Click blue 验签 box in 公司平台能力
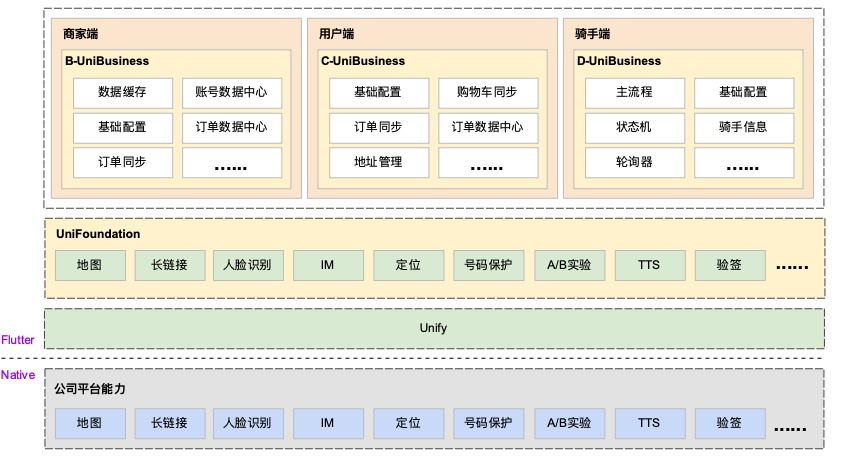This screenshot has width=858, height=468. point(730,424)
